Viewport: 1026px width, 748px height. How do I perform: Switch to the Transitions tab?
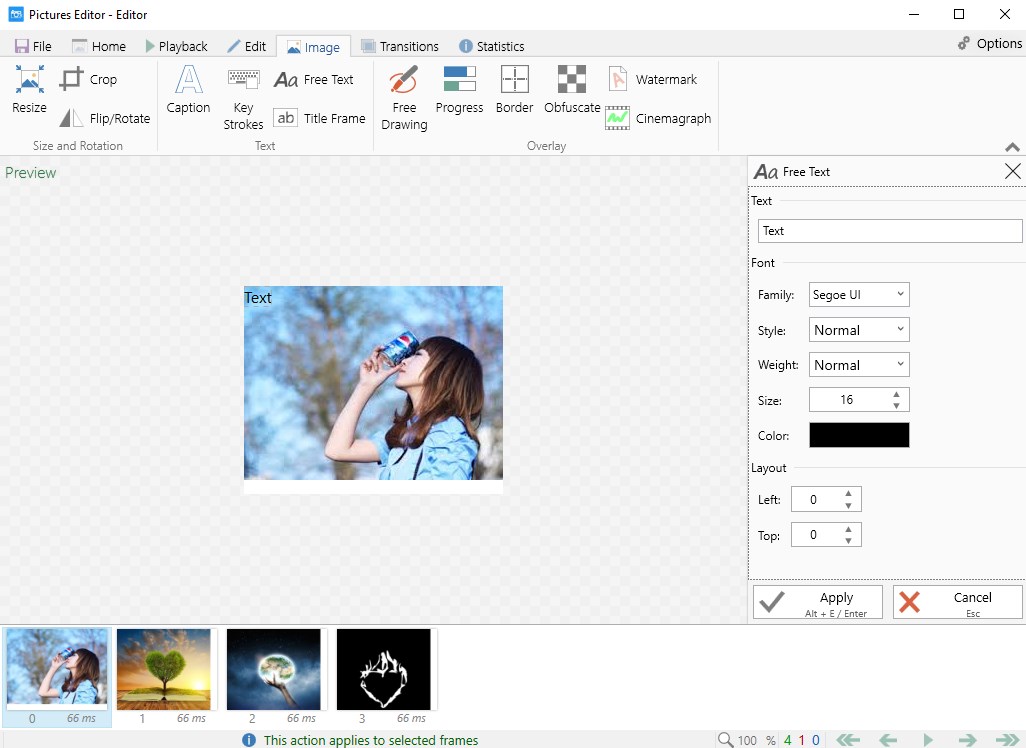[x=400, y=46]
